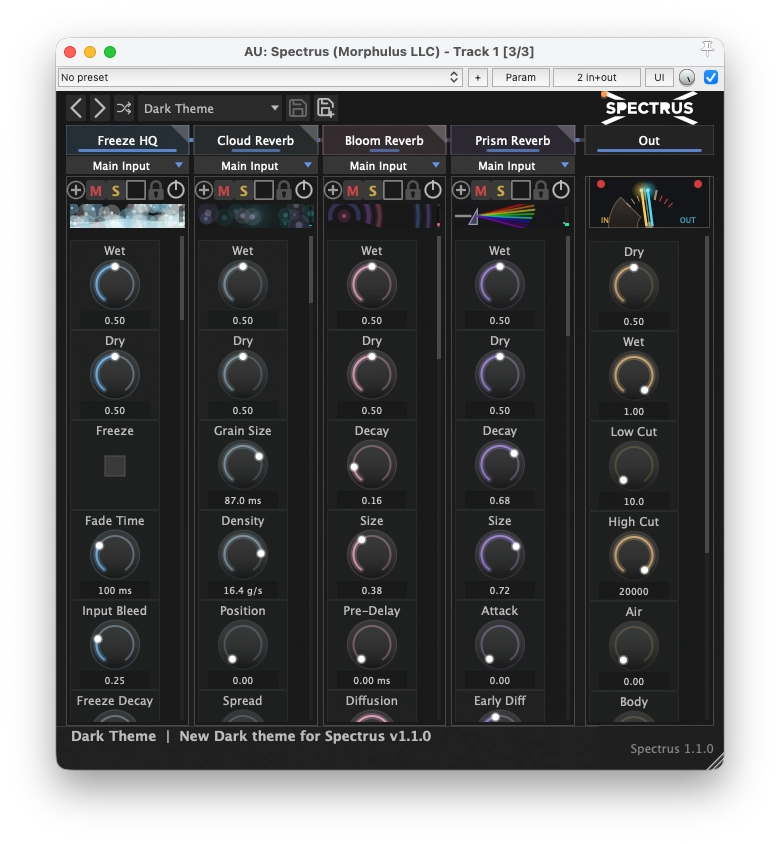This screenshot has height=844, width=780.
Task: Lock the Cloud Reverb module
Action: (284, 190)
